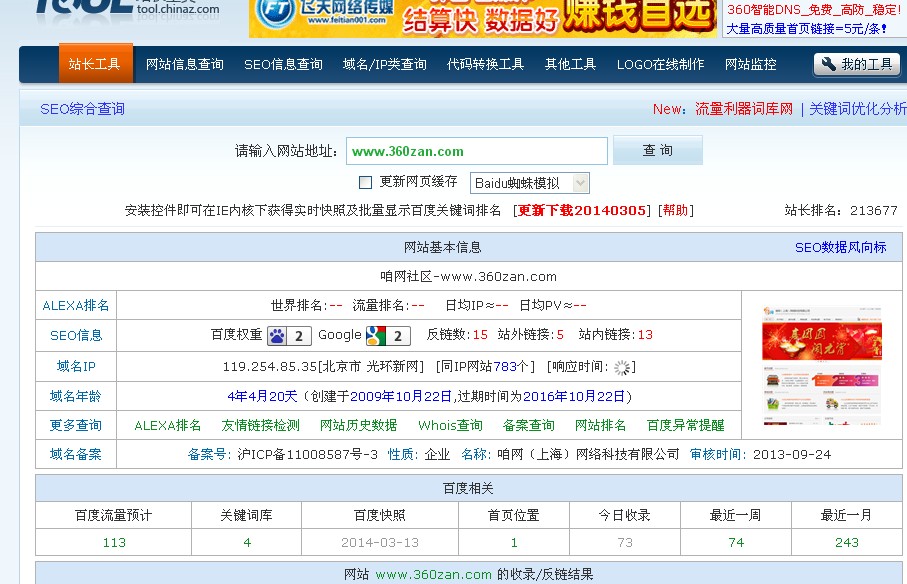The width and height of the screenshot is (907, 584).
Task: Open the 网站排名 link
Action: [600, 426]
